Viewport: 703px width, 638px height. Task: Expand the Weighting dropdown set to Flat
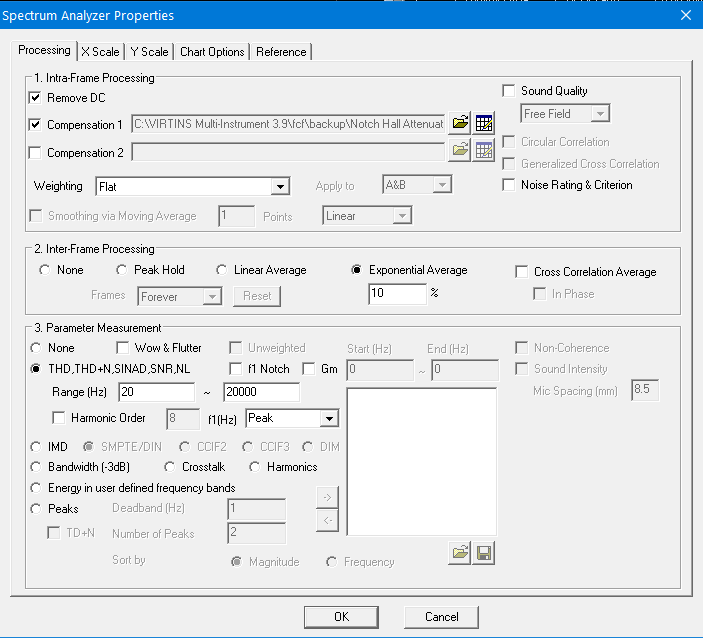pyautogui.click(x=280, y=187)
